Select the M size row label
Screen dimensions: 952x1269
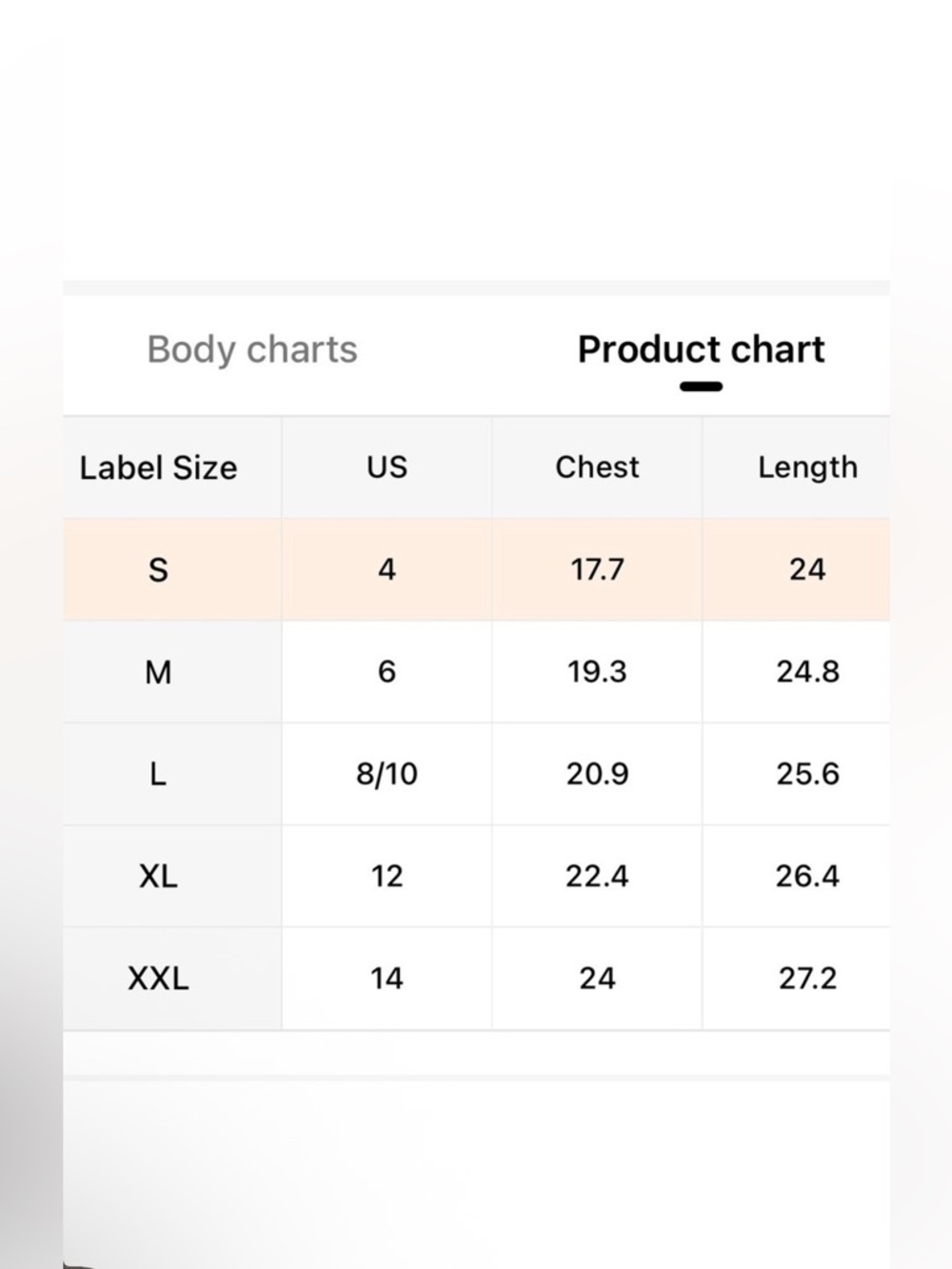(158, 672)
